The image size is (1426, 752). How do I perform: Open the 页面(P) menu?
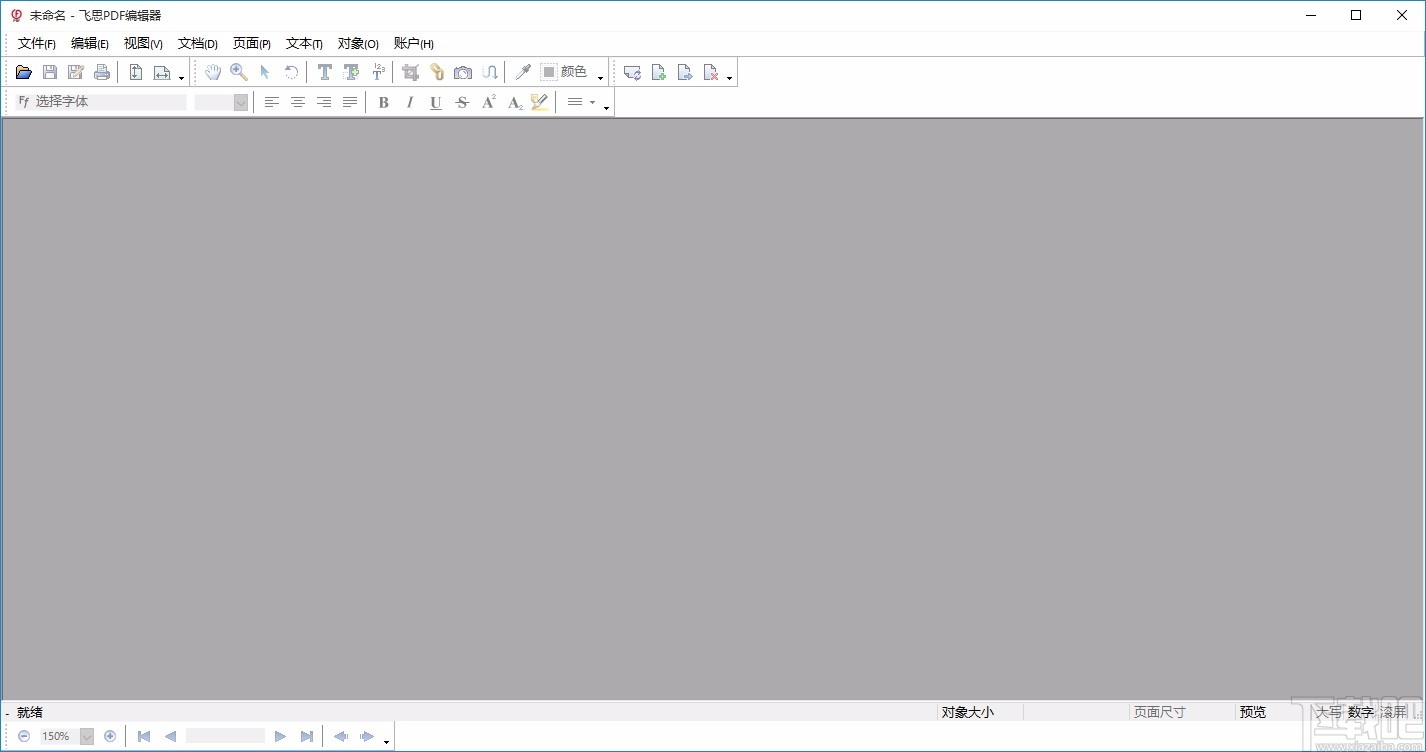click(252, 43)
